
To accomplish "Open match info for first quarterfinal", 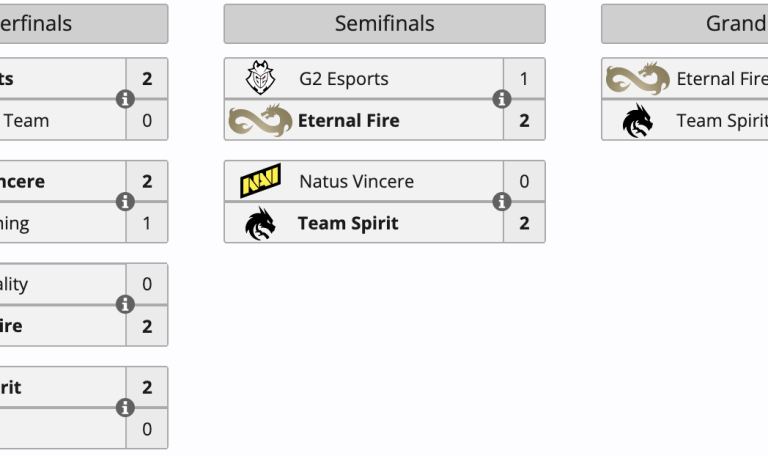I will [125, 99].
